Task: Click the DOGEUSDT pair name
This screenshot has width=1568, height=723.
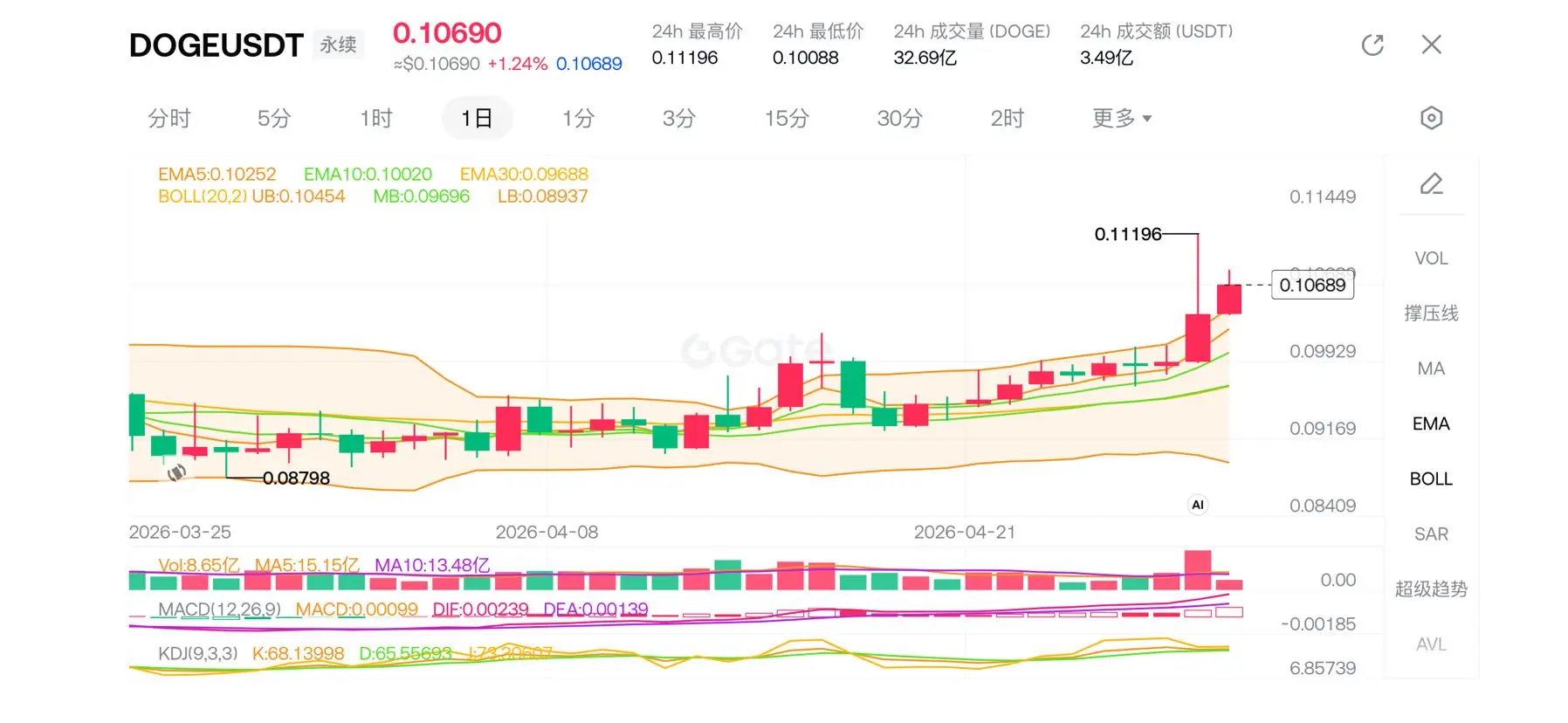Action: [x=216, y=45]
